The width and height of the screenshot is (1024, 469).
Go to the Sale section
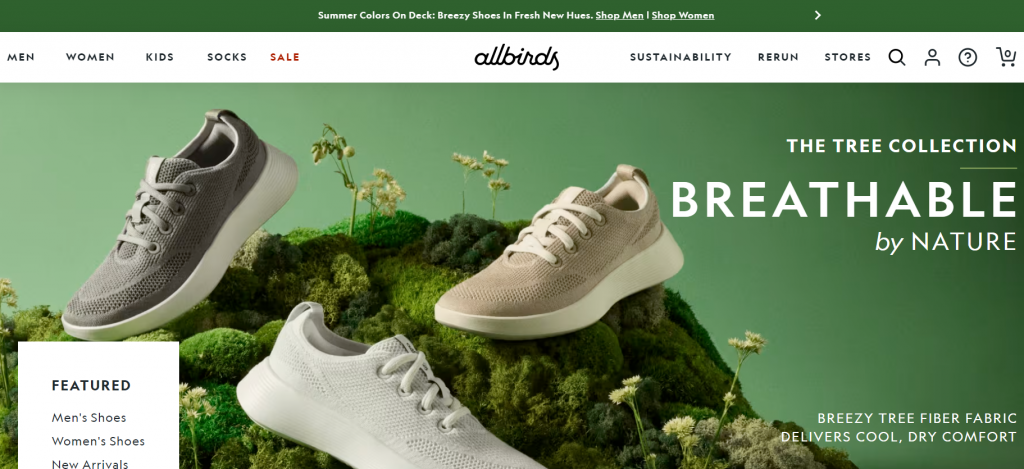coord(285,57)
